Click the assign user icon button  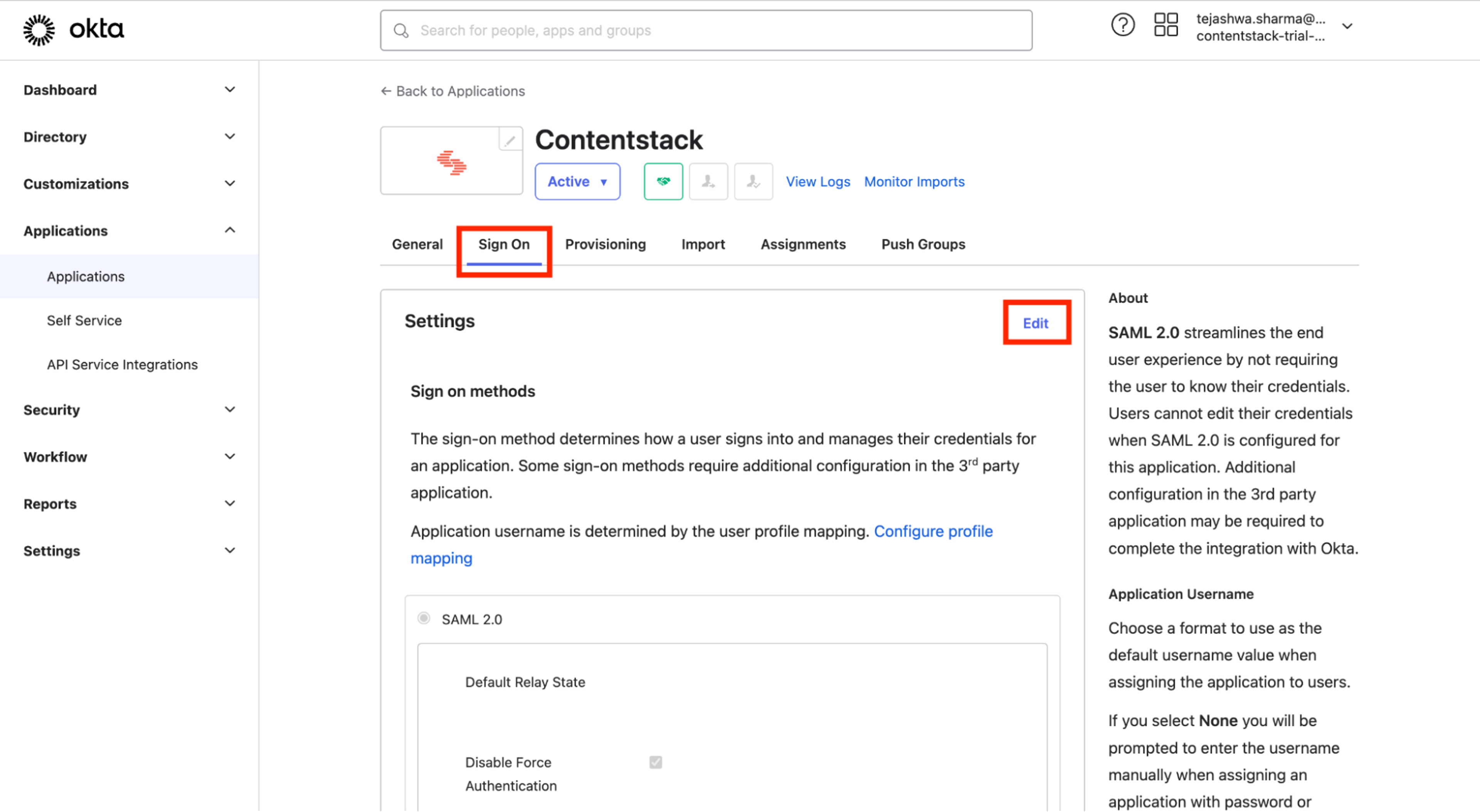tap(708, 182)
